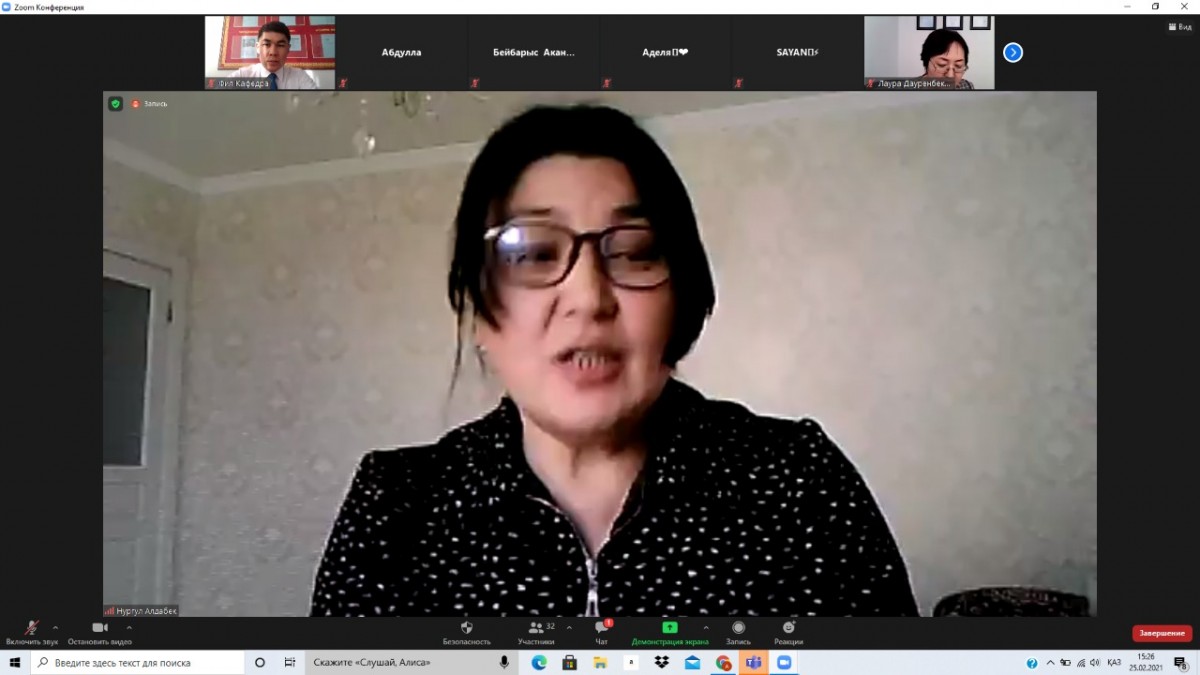
Task: Expand video options arrow next to camera
Action: click(128, 628)
